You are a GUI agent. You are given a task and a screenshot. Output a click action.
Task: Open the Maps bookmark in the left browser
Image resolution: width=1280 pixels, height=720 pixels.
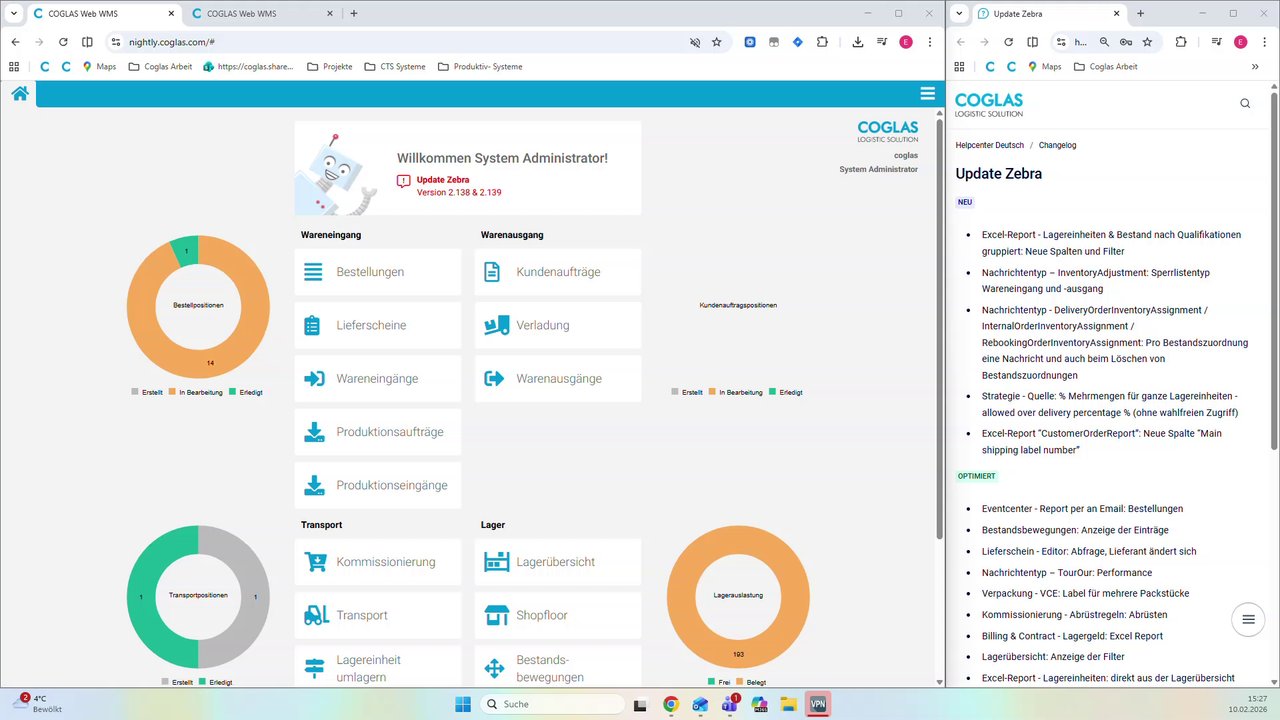point(99,66)
